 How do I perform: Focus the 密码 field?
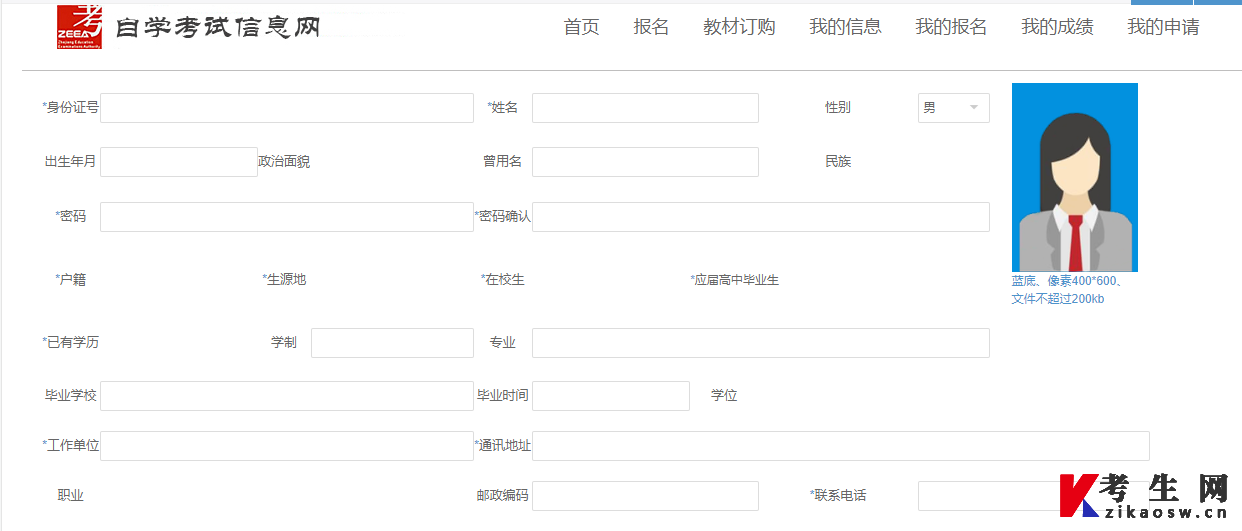[287, 217]
